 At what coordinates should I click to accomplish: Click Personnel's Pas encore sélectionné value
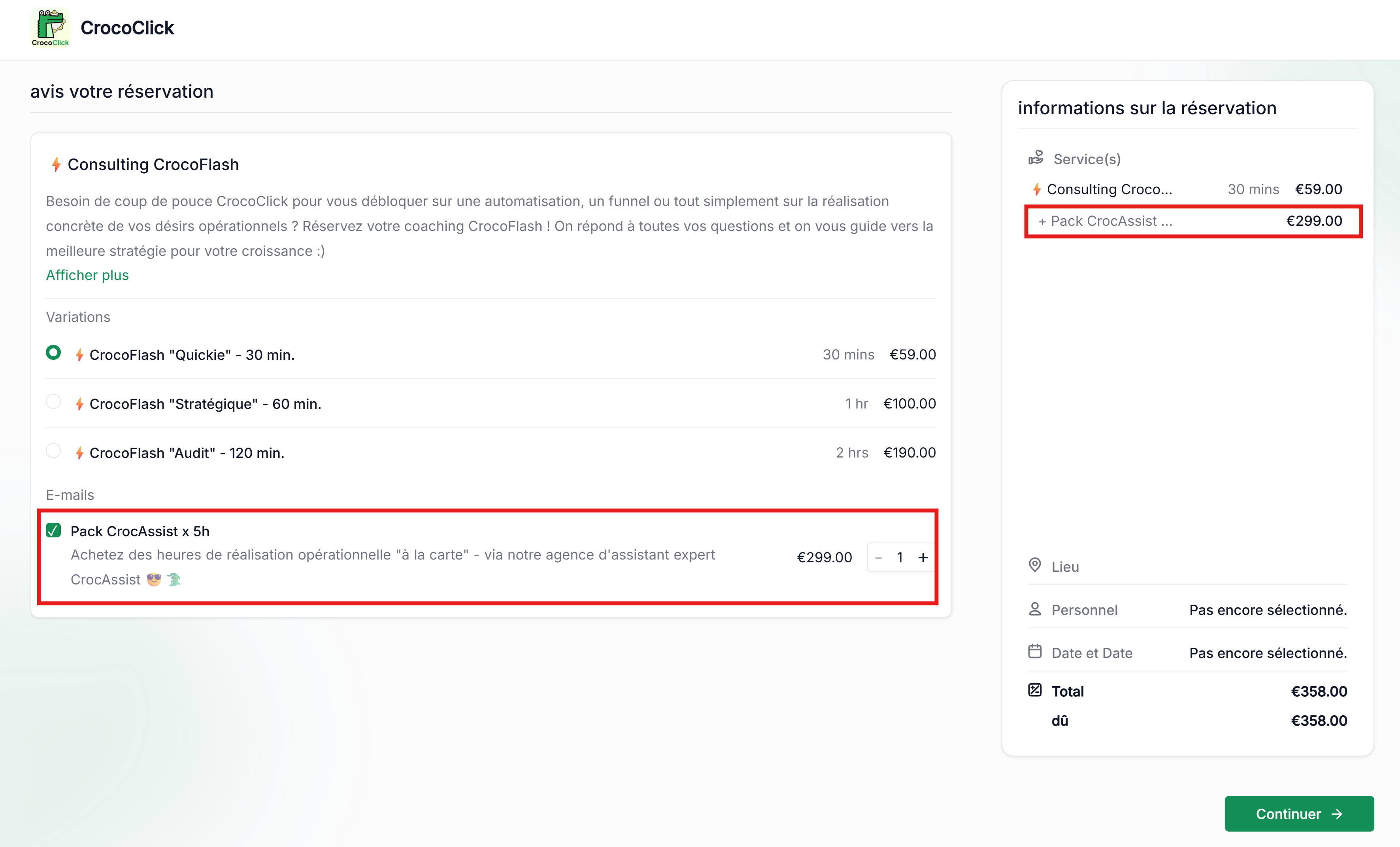coord(1268,610)
